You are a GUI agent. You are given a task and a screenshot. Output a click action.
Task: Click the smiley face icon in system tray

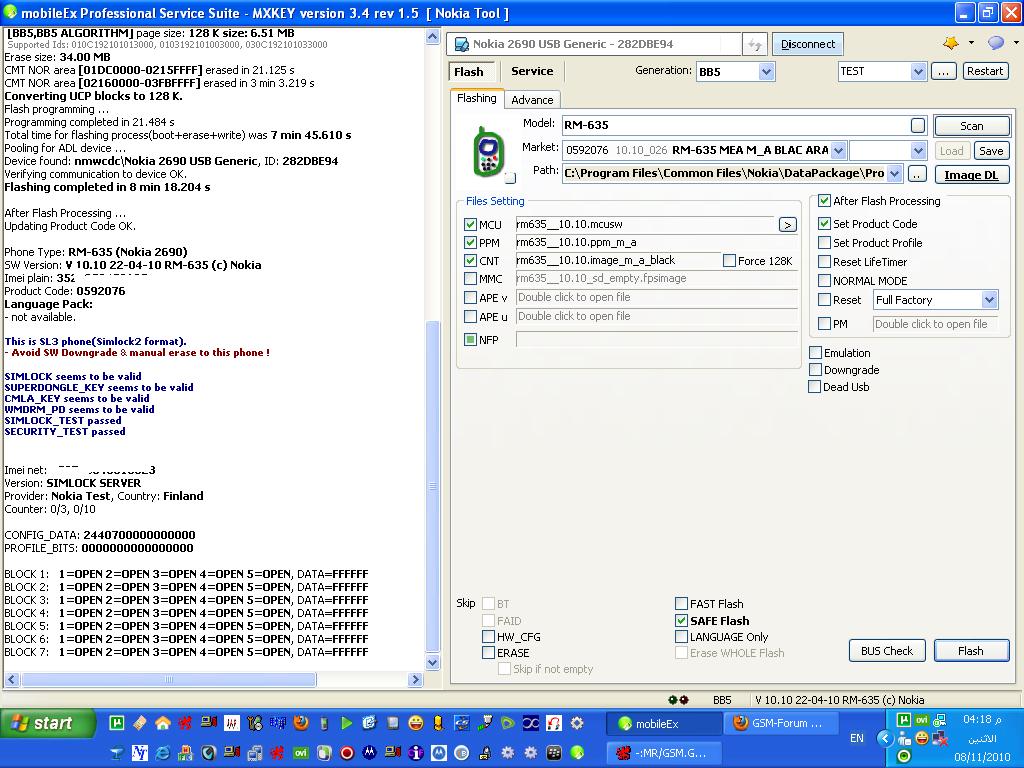tap(921, 739)
